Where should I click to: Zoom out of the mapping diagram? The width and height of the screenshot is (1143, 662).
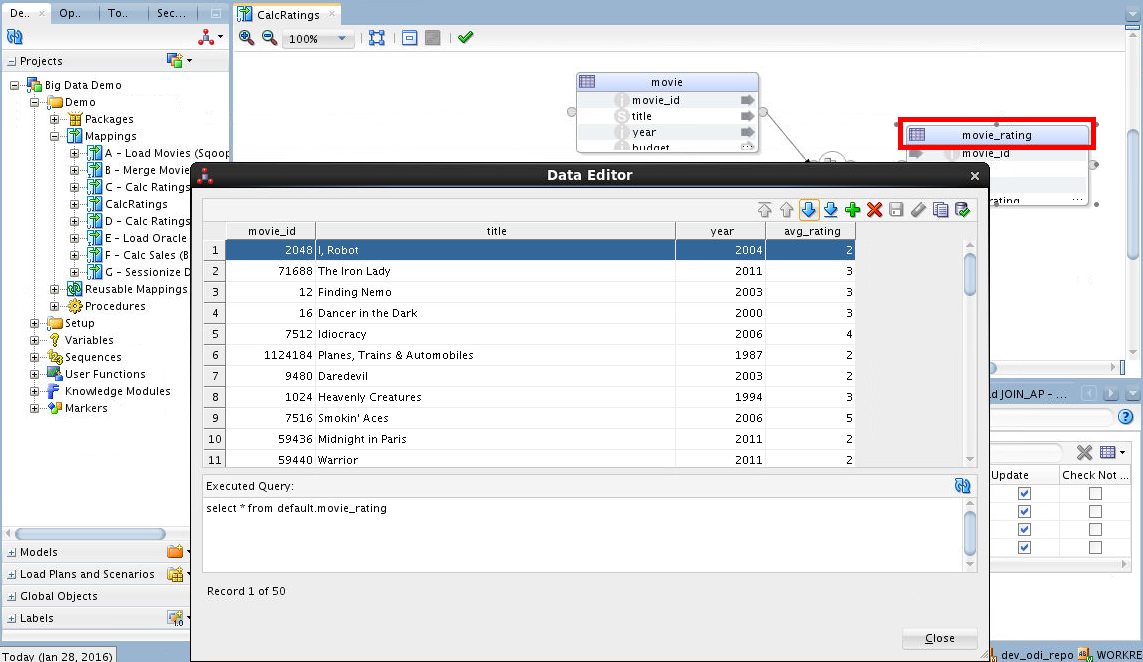(x=268, y=37)
